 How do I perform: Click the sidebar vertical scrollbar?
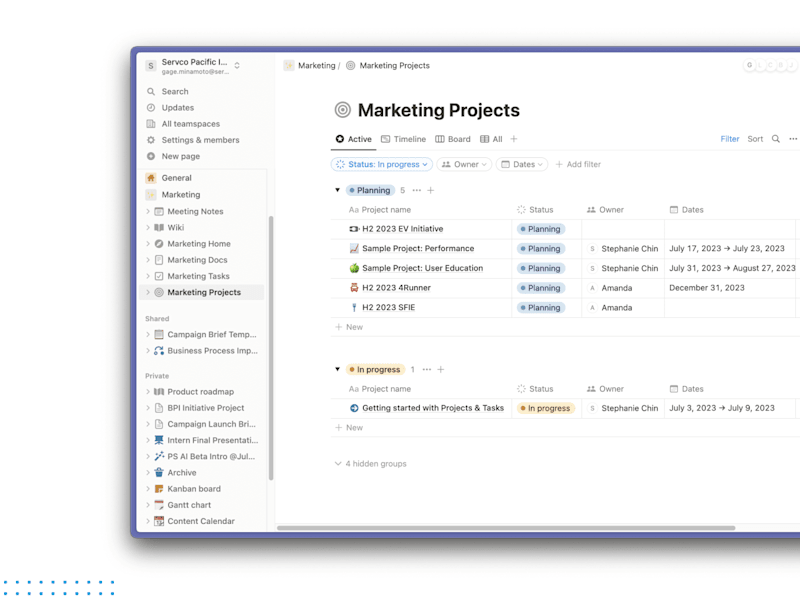(271, 347)
